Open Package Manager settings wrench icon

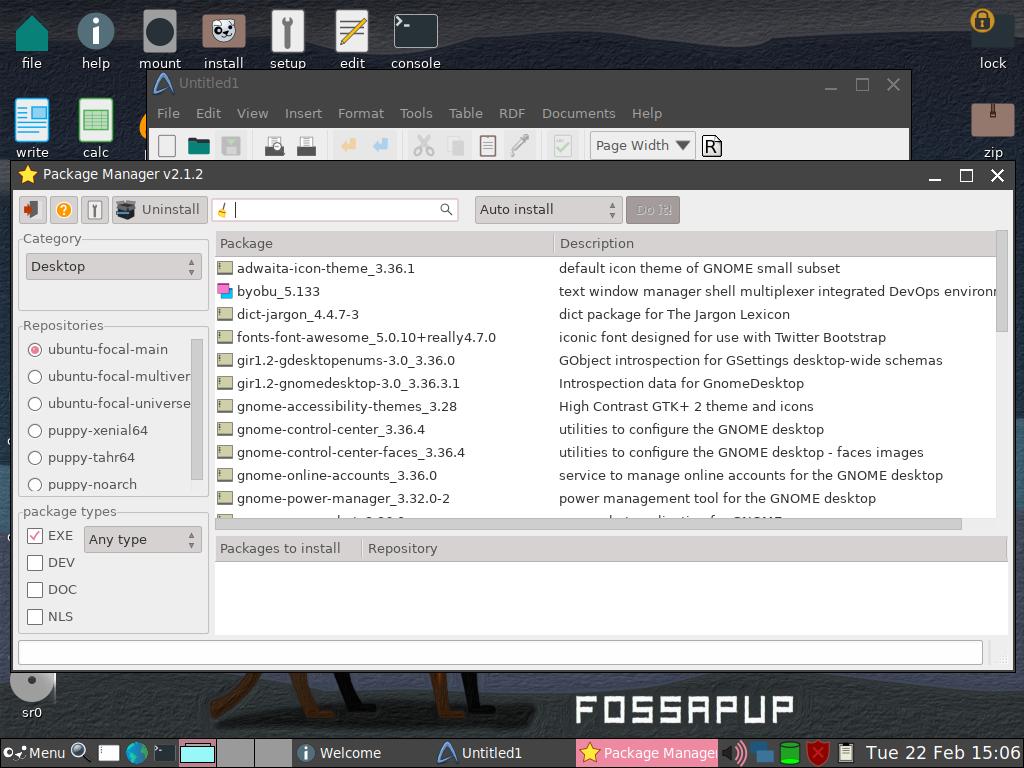(x=95, y=210)
